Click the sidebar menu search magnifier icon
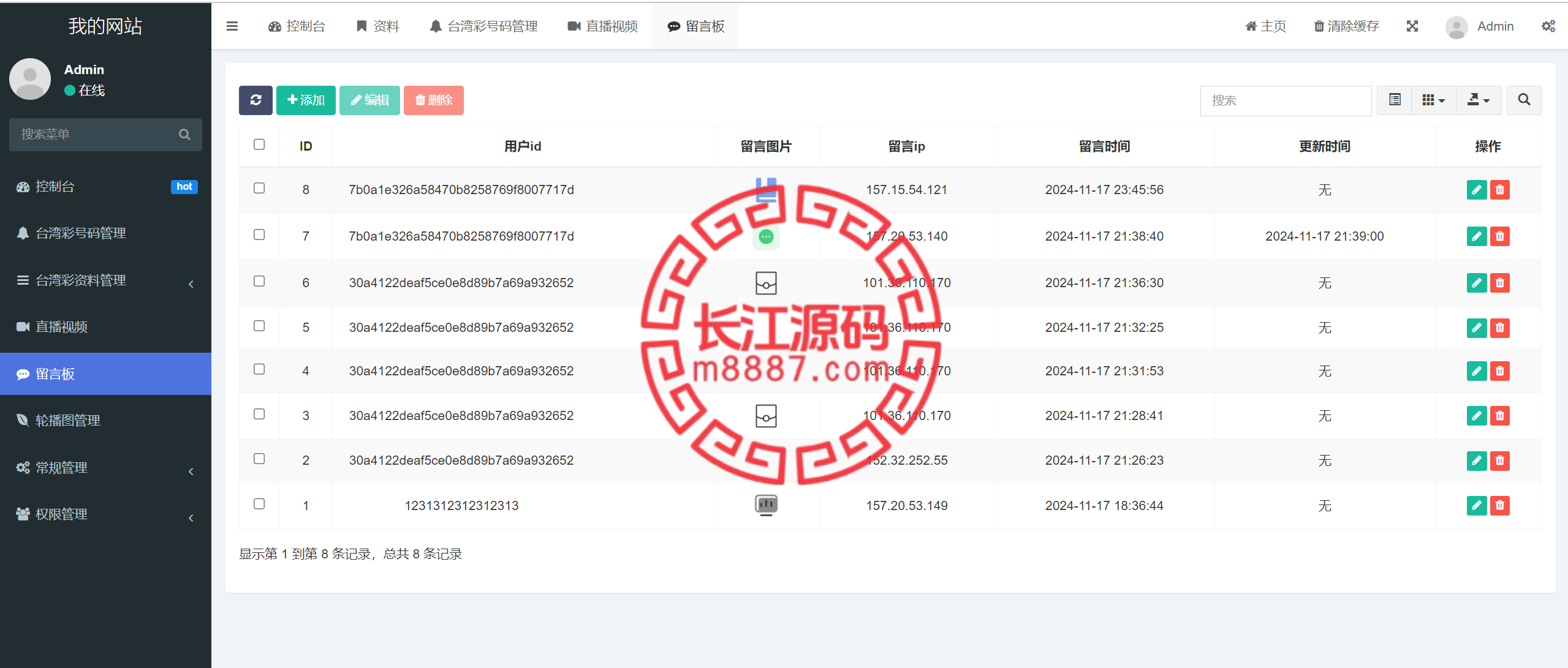Image resolution: width=1568 pixels, height=668 pixels. pos(184,134)
